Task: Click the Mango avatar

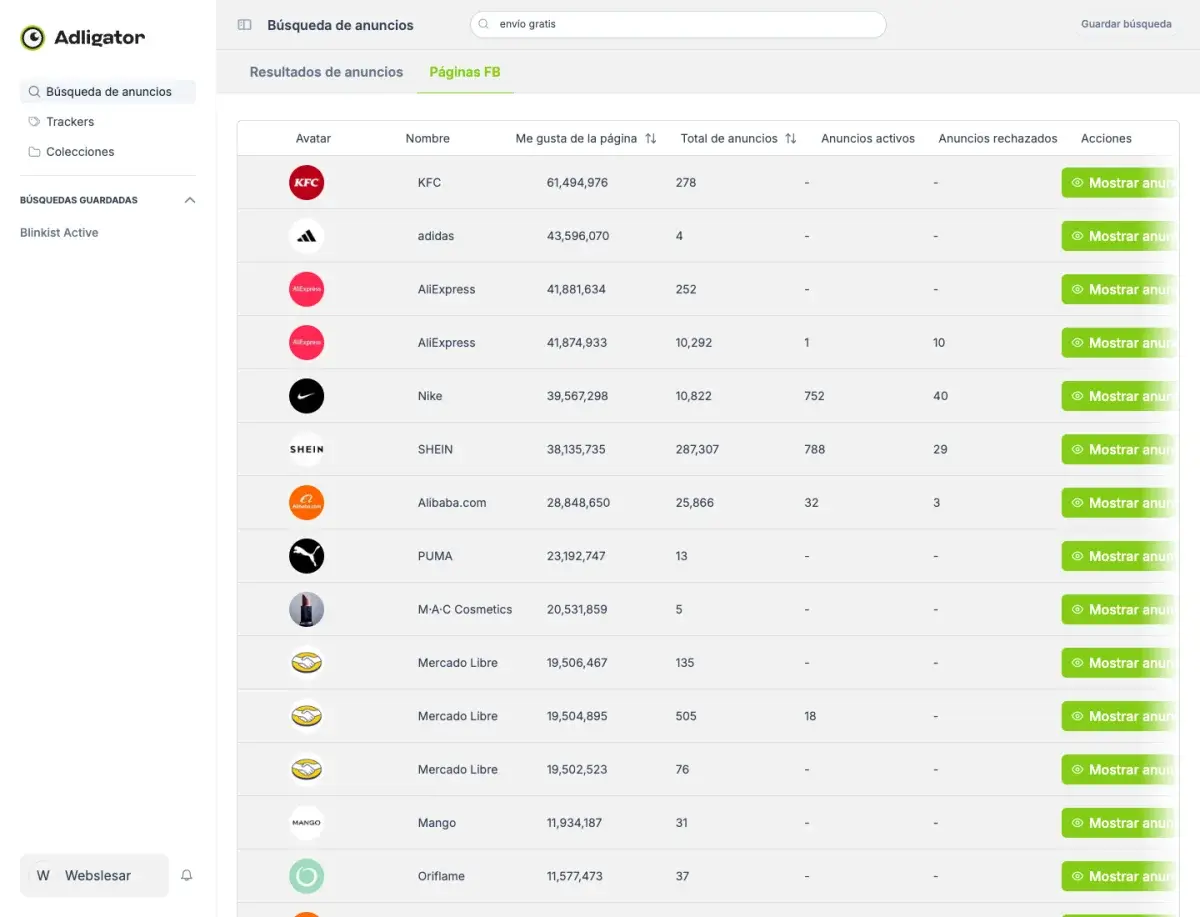Action: [x=306, y=823]
